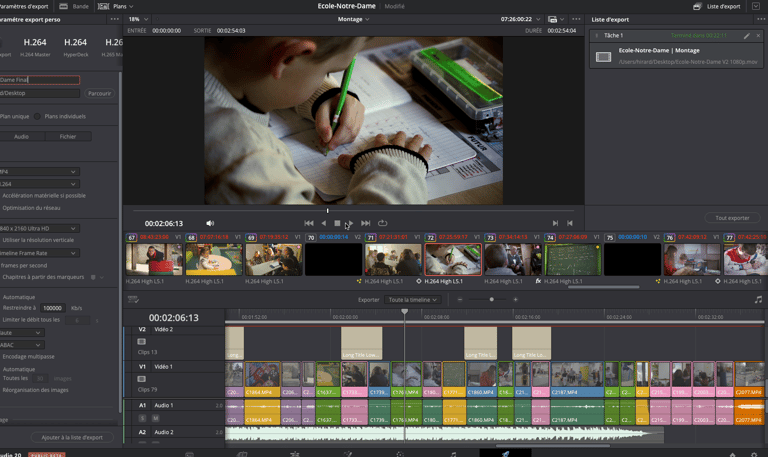Image resolution: width=768 pixels, height=457 pixels.
Task: Click the timeline playhead marker
Action: (405, 312)
